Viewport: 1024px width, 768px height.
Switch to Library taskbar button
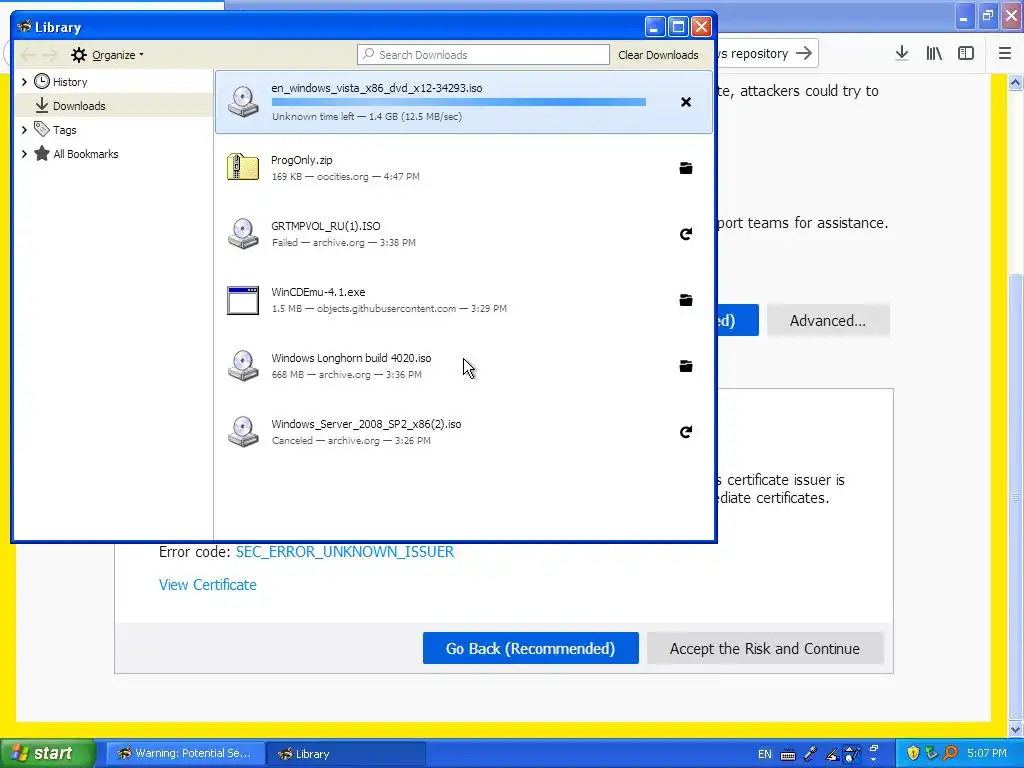pos(346,754)
